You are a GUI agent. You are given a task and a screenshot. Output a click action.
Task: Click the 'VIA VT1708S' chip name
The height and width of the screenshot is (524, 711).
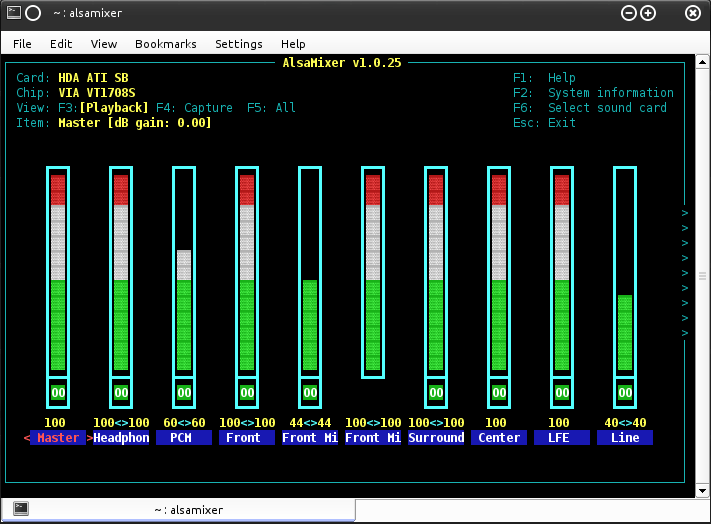(x=97, y=93)
